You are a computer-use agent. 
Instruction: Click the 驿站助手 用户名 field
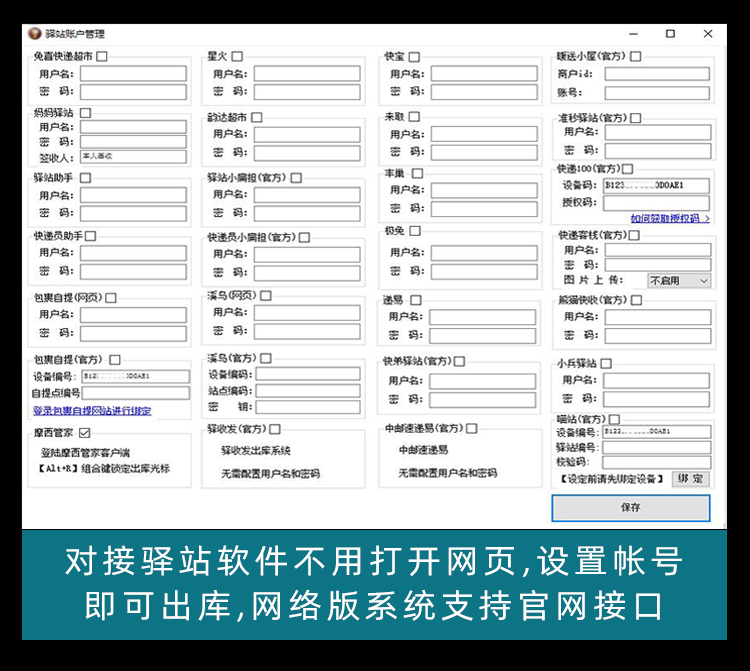point(133,195)
